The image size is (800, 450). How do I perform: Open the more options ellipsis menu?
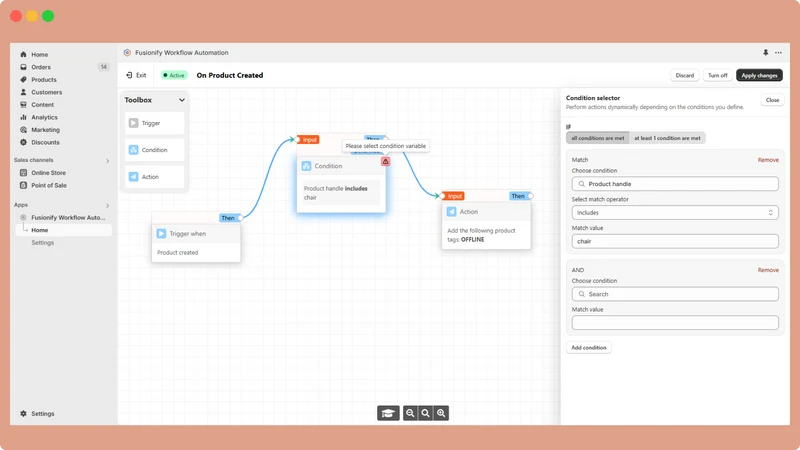(x=778, y=53)
